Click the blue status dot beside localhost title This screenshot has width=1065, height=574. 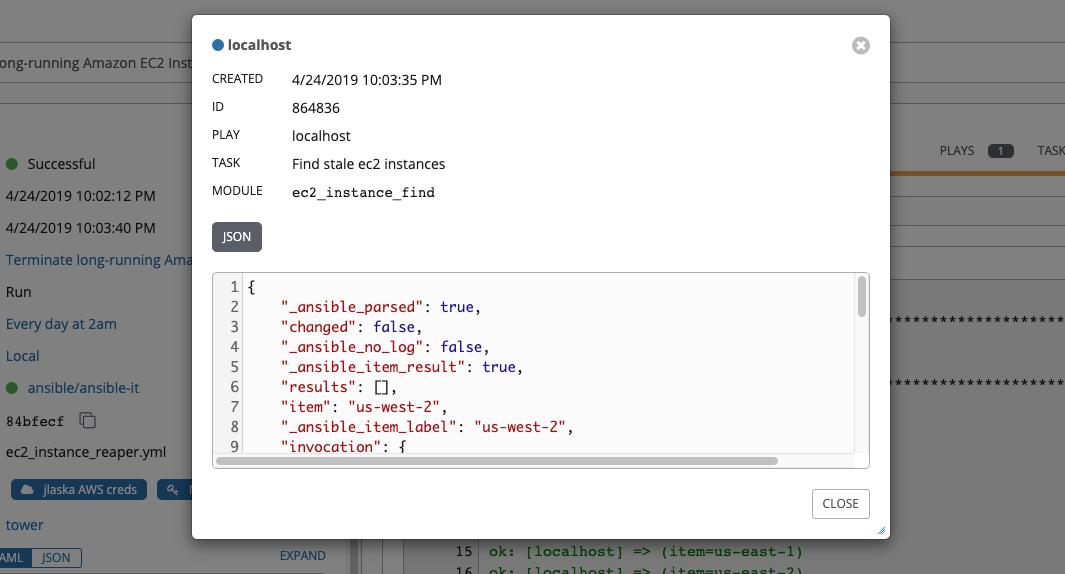pyautogui.click(x=217, y=45)
